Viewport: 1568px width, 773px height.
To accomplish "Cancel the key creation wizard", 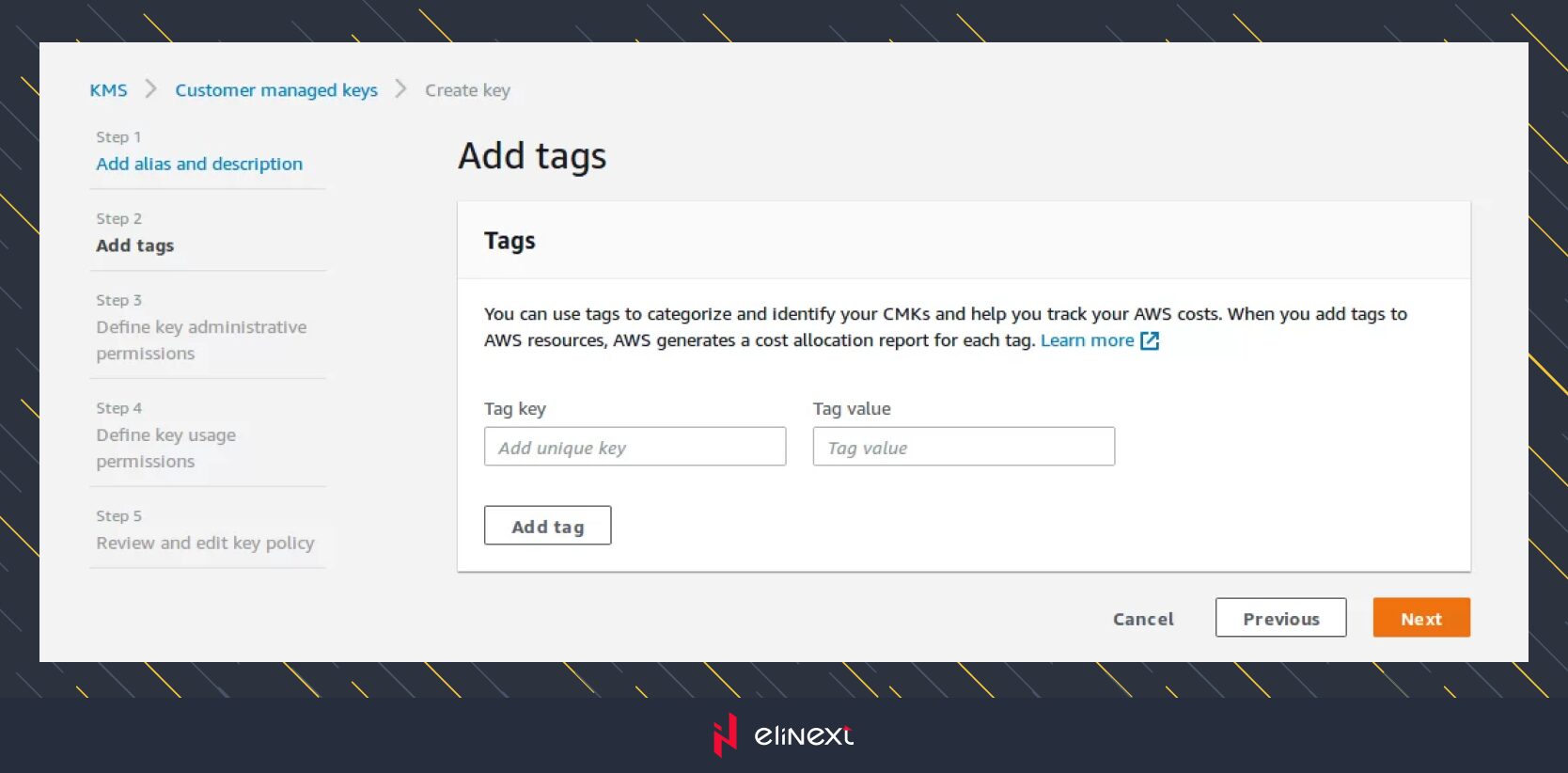I will 1143,619.
